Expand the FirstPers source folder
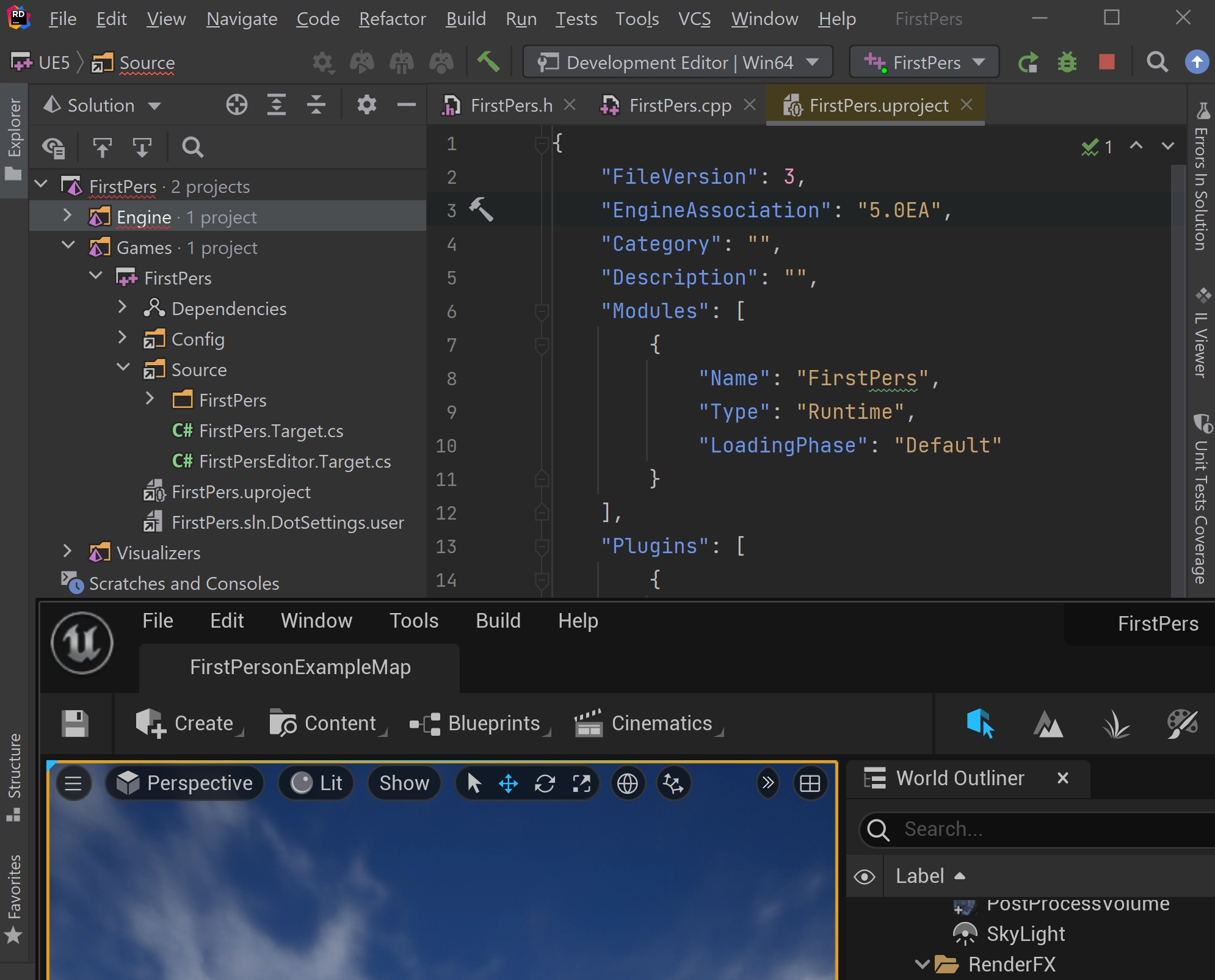The width and height of the screenshot is (1215, 980). pyautogui.click(x=149, y=399)
